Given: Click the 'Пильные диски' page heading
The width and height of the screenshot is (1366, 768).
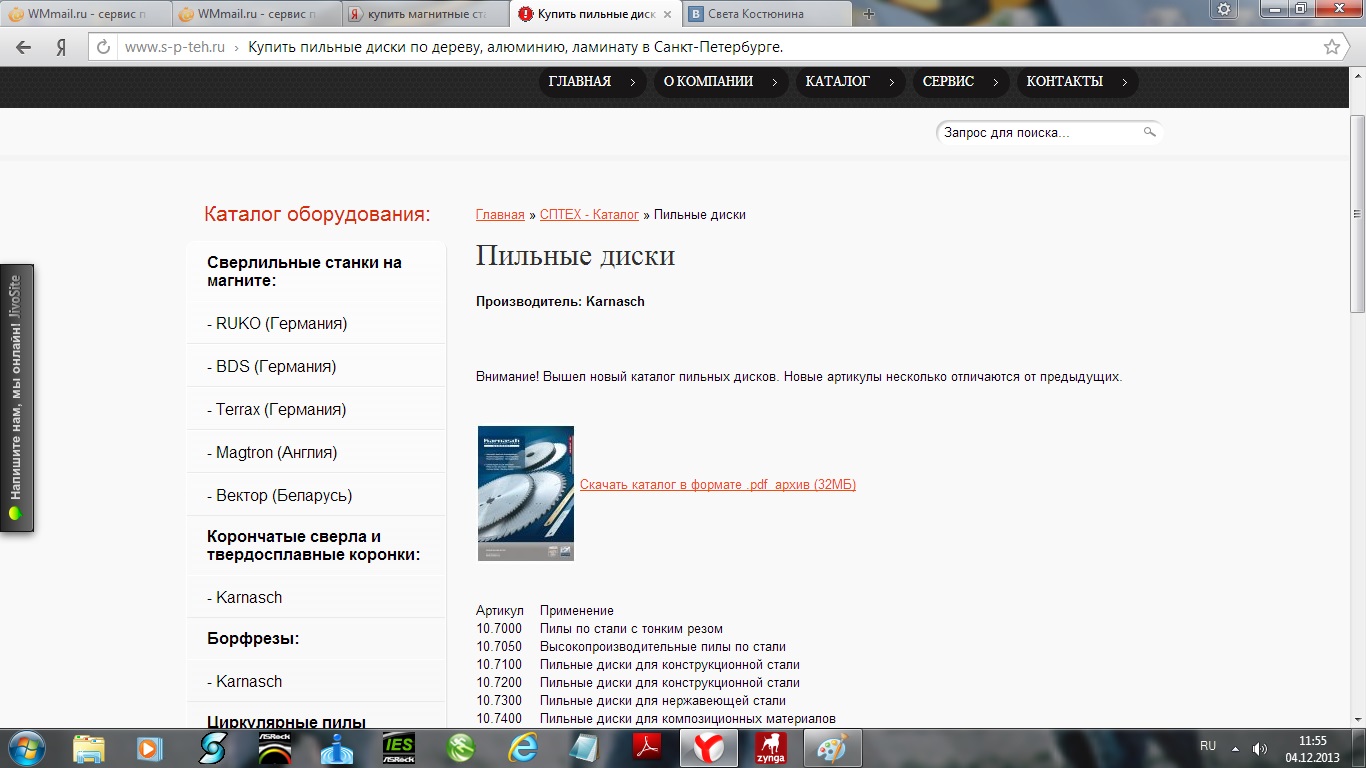Looking at the screenshot, I should tap(576, 256).
